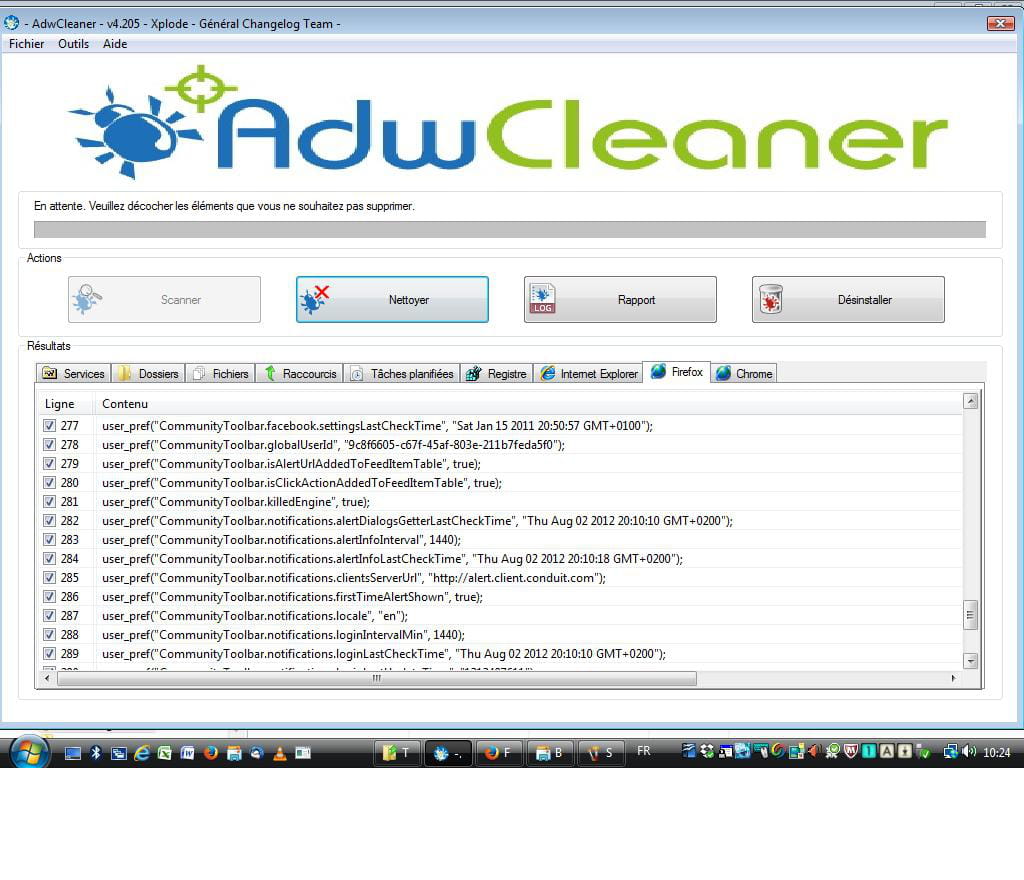Click the Scanner button

click(x=165, y=300)
